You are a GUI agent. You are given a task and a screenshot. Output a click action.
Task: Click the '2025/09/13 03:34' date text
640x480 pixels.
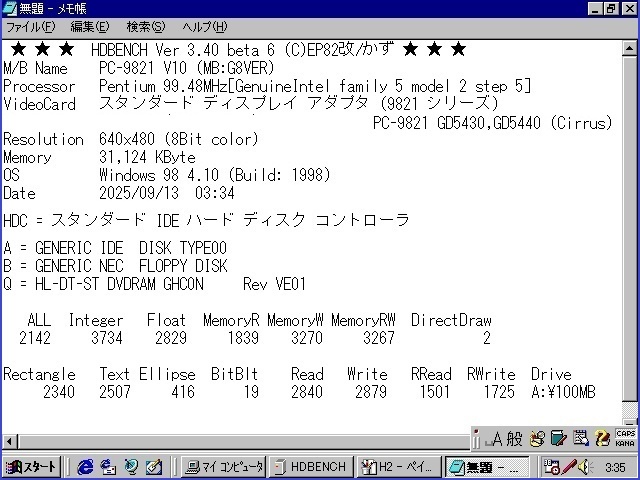tap(167, 193)
